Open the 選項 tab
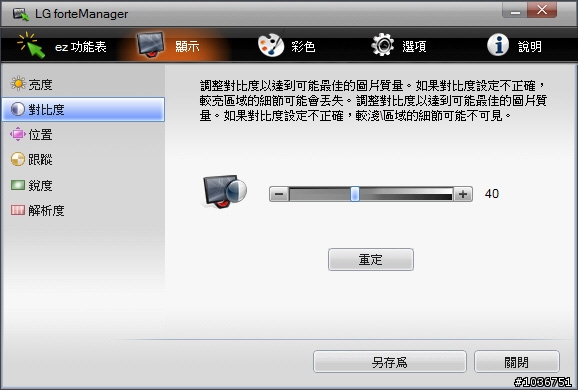 point(398,46)
